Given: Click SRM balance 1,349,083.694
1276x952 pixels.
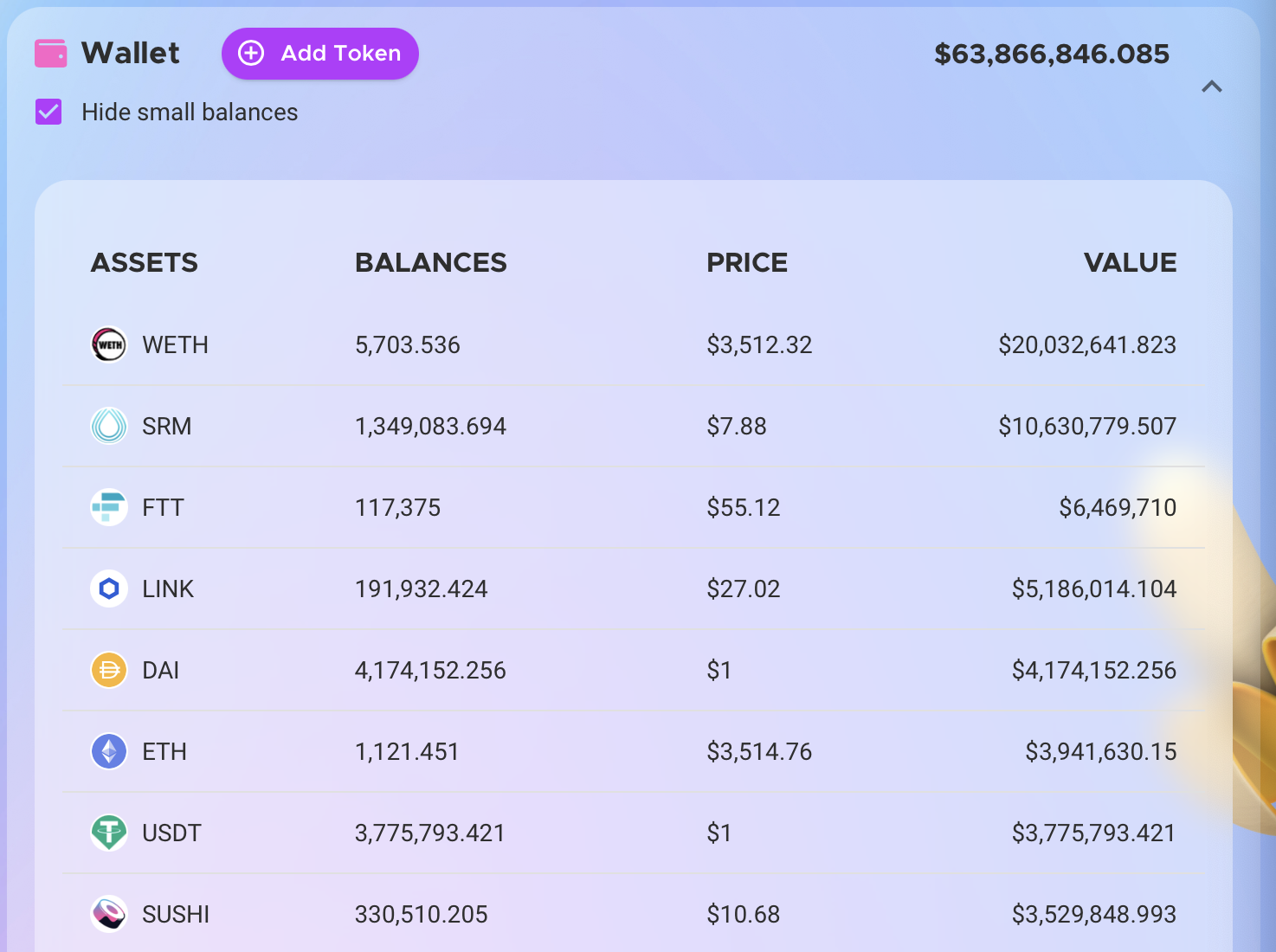Looking at the screenshot, I should pos(431,426).
